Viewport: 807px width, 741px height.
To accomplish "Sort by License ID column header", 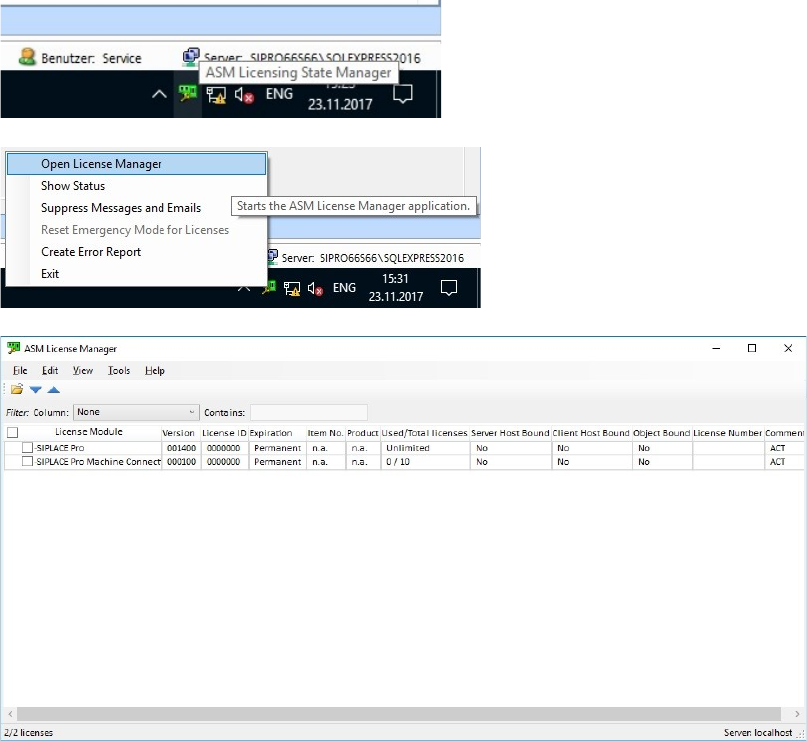I will 224,433.
